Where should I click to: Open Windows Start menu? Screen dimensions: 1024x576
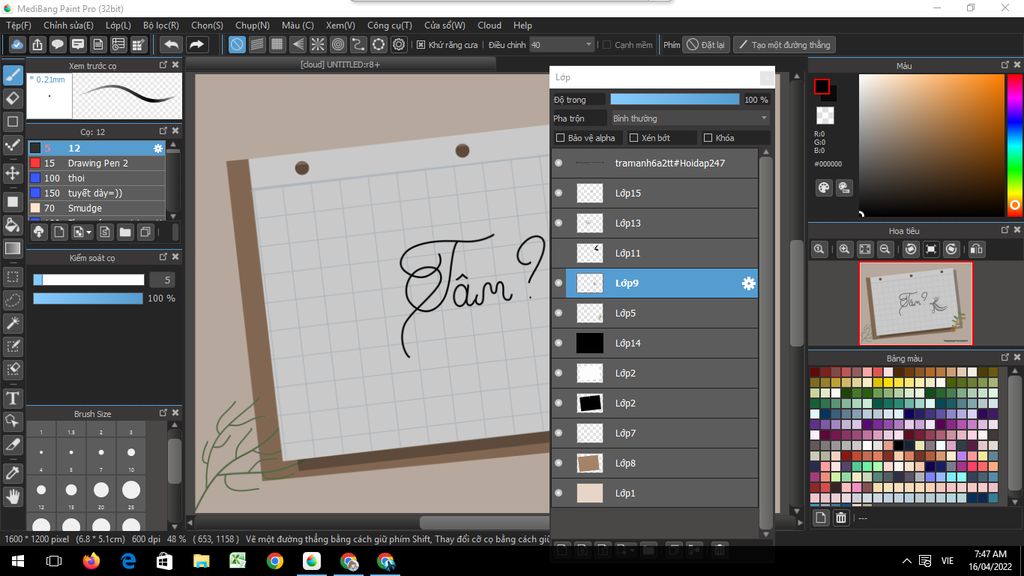(x=18, y=561)
